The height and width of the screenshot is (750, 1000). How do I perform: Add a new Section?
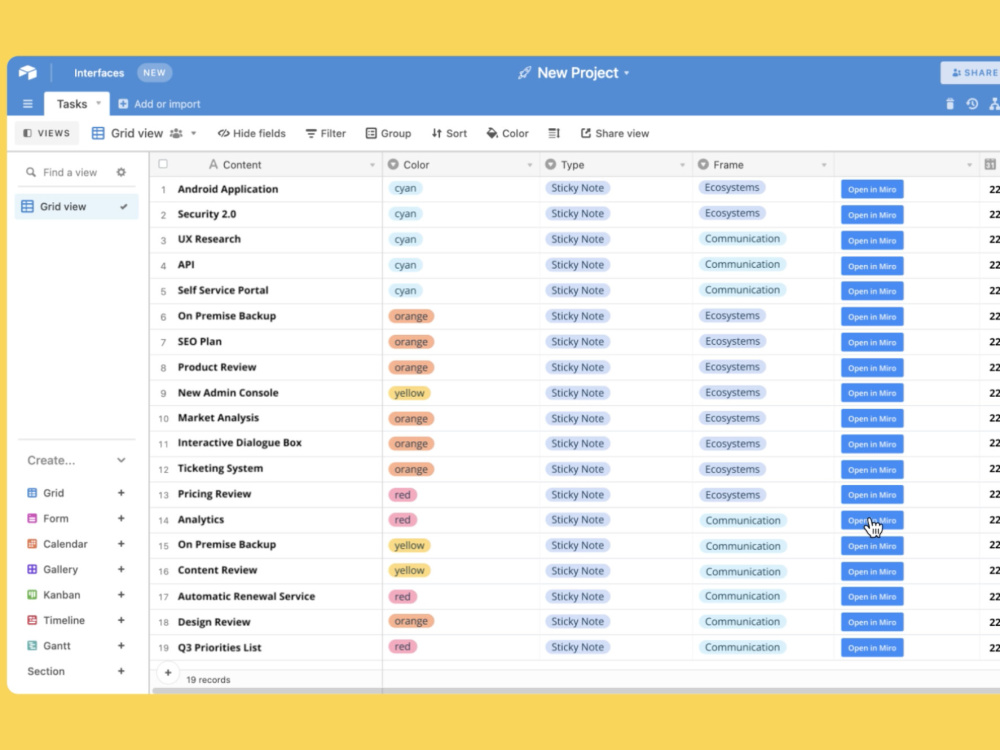tap(121, 672)
